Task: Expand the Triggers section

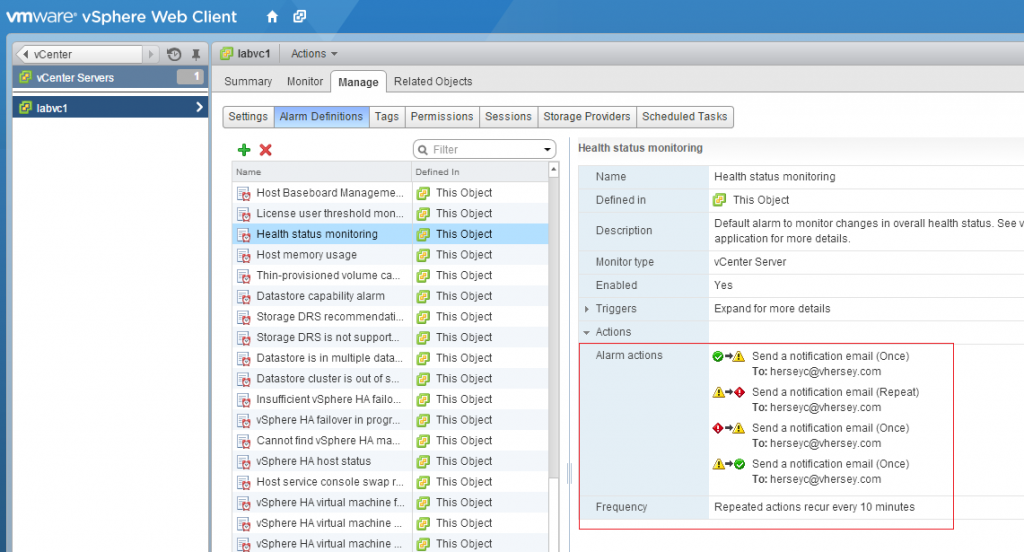Action: click(586, 308)
